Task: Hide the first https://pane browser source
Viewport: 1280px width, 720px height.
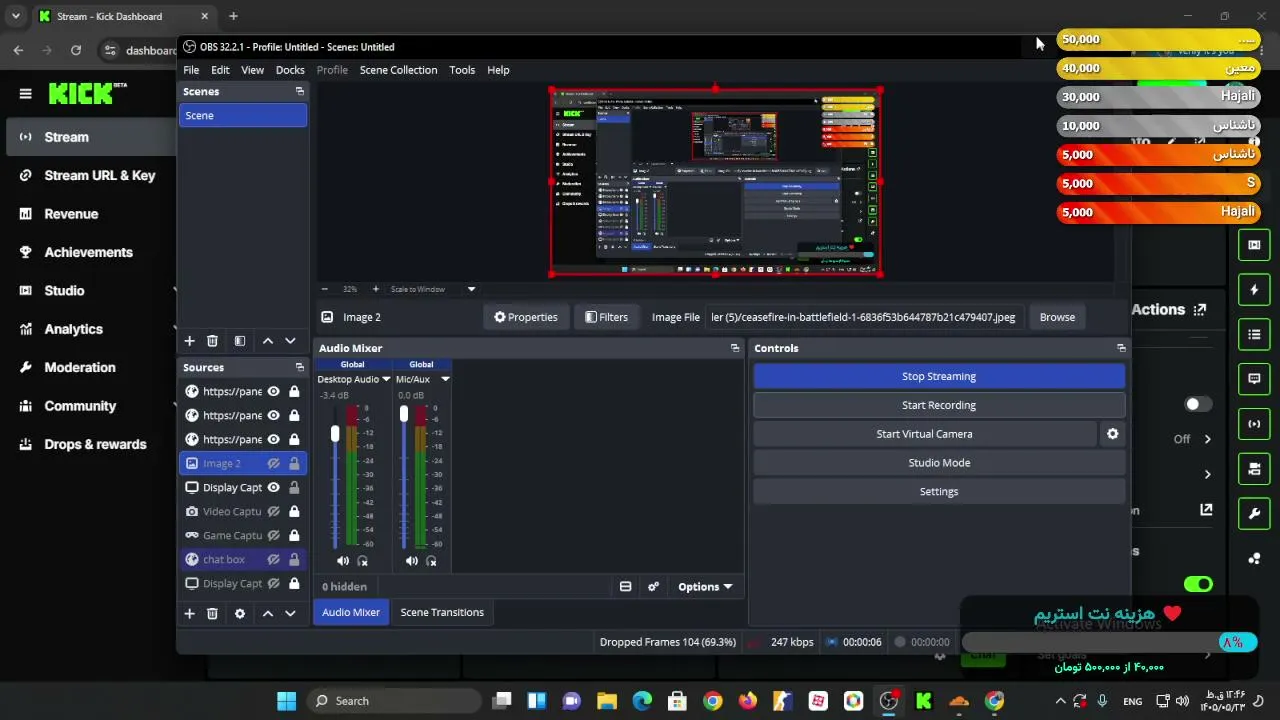Action: pos(273,392)
